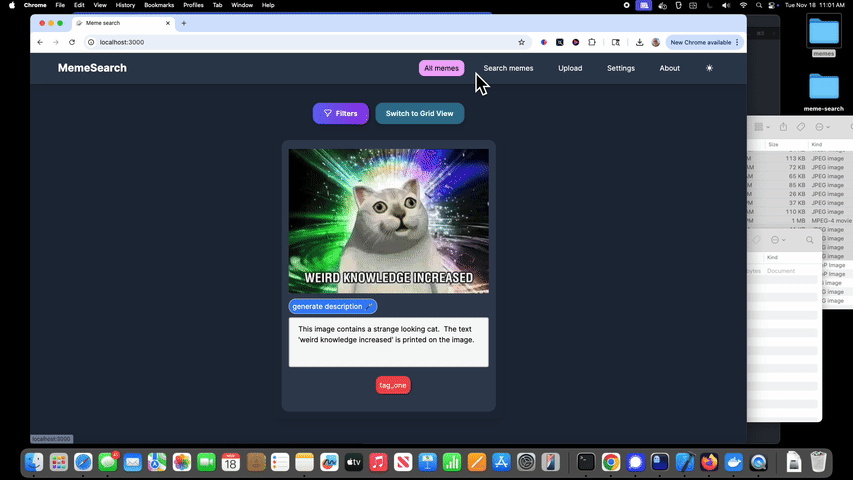
Task: Switch to Grid View
Action: pyautogui.click(x=419, y=114)
